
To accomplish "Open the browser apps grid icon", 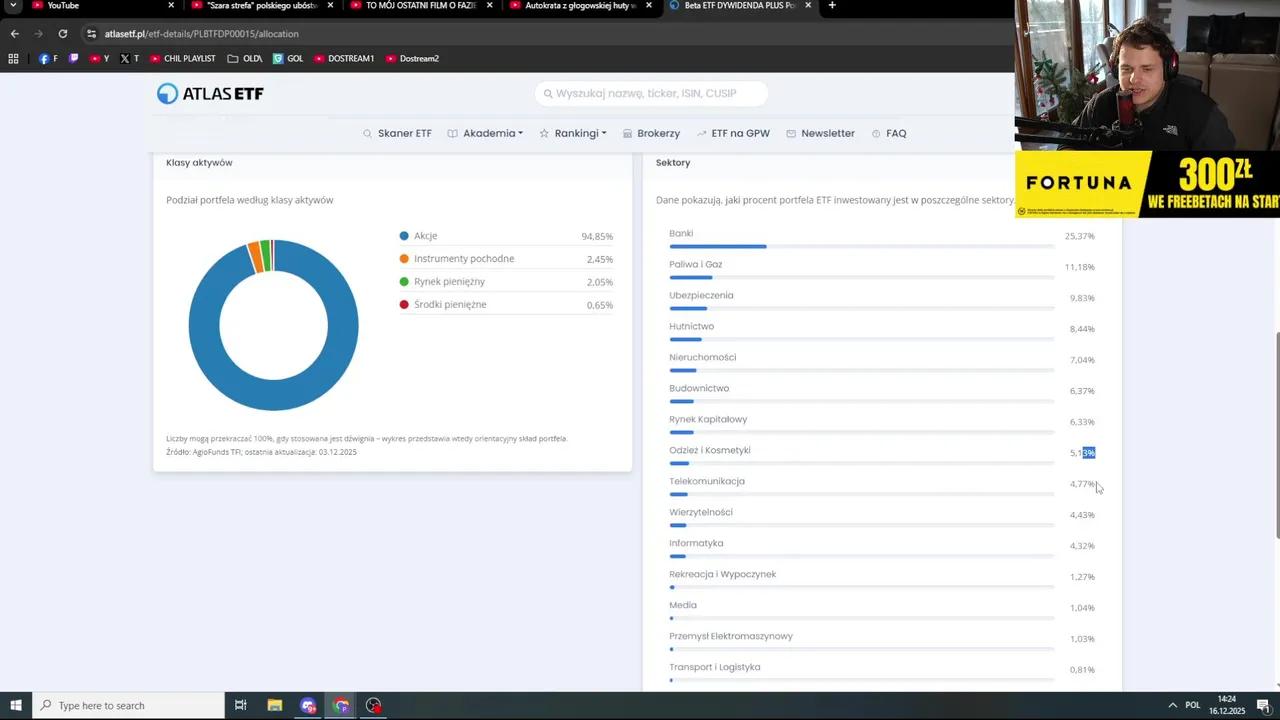I will pos(13,58).
